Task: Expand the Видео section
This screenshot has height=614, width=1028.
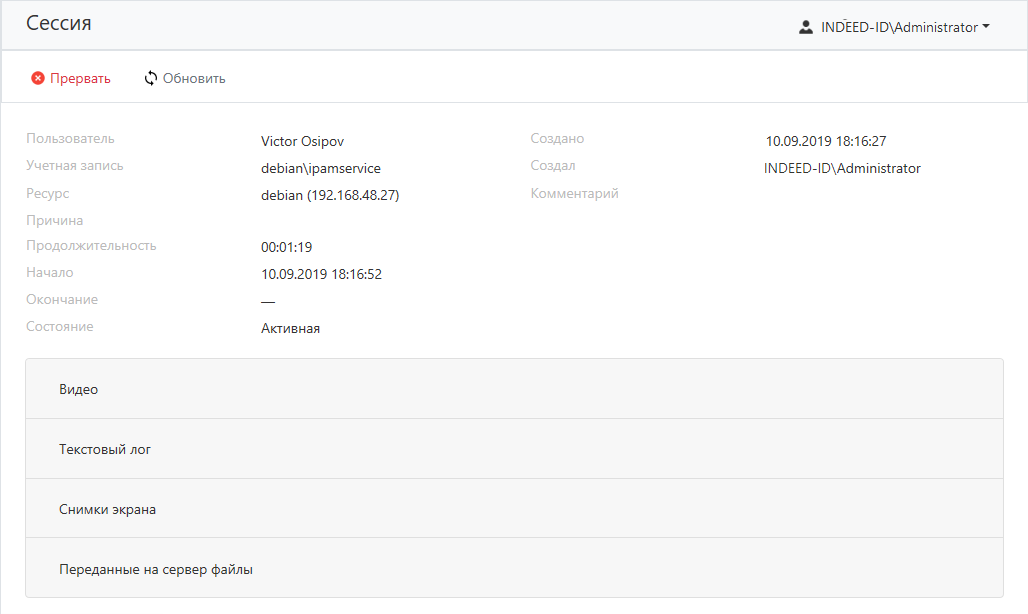Action: [x=79, y=389]
